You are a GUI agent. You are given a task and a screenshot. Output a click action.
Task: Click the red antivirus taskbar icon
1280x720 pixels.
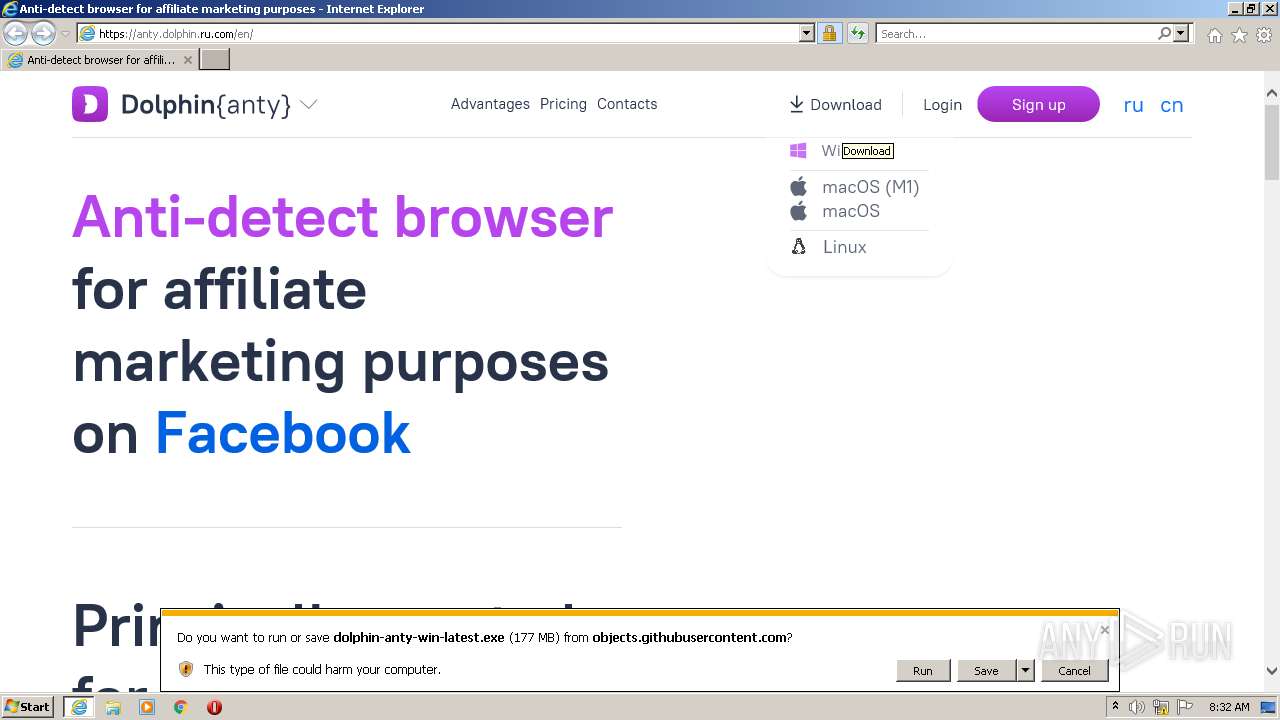(x=214, y=707)
